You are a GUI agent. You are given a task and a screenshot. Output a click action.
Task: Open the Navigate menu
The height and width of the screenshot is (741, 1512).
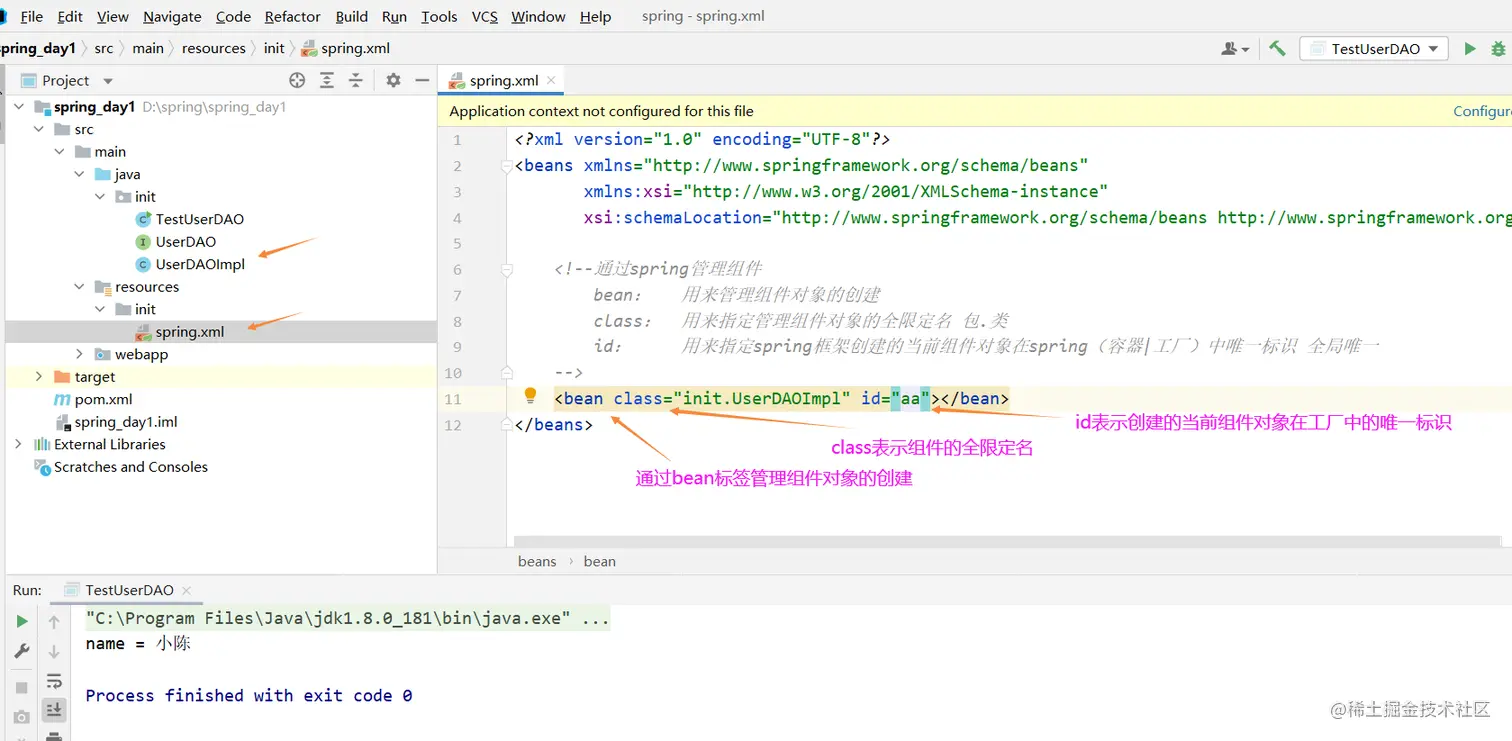coord(172,16)
